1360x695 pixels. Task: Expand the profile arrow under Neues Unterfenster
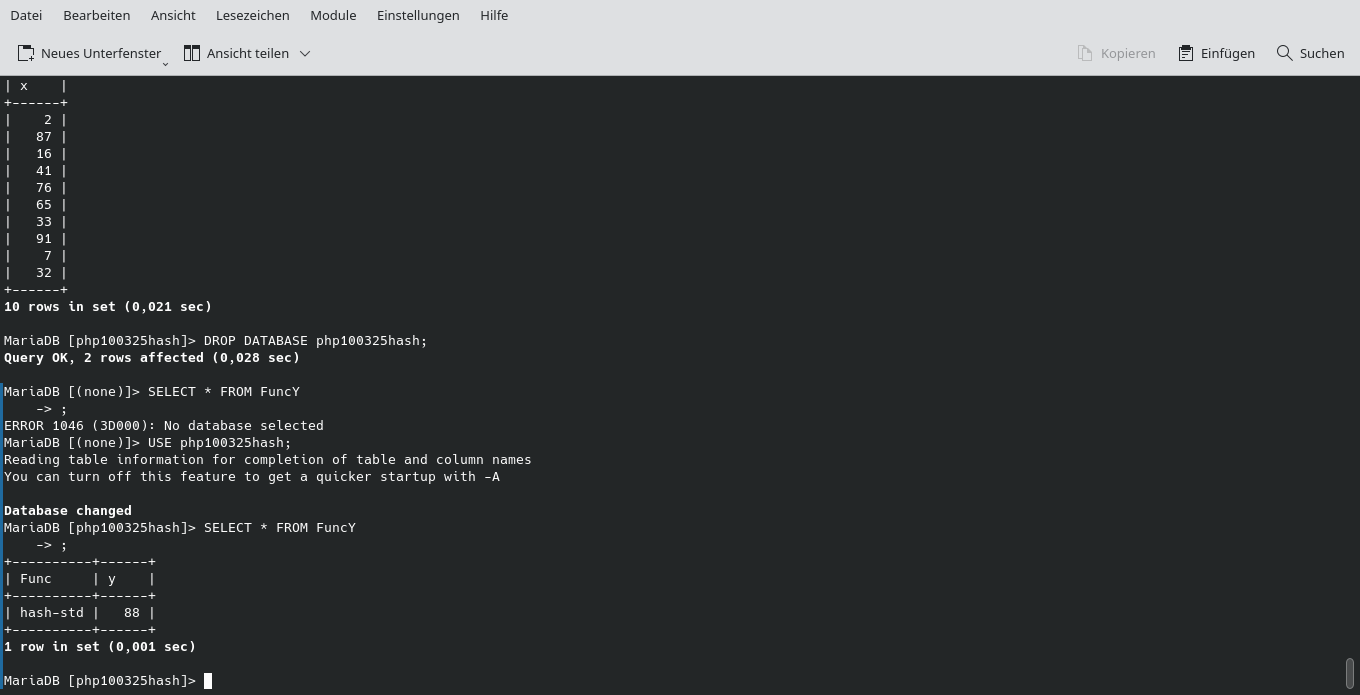[164, 62]
